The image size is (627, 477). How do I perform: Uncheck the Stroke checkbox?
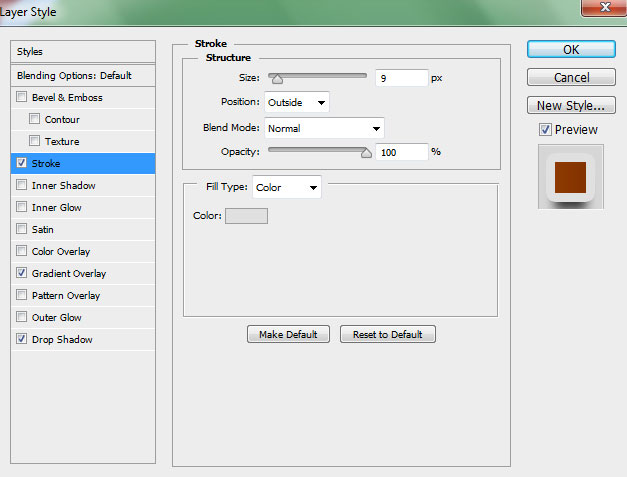[21, 163]
